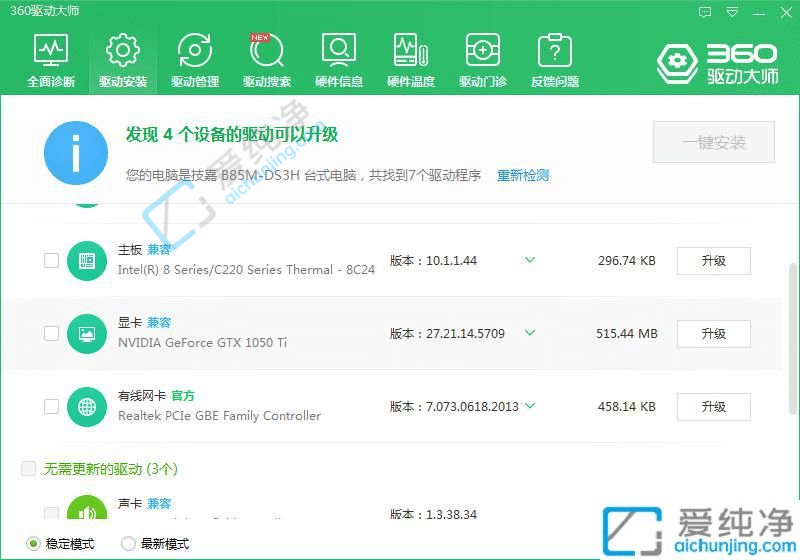The height and width of the screenshot is (560, 800).
Task: Check the 显卡 NVIDIA GTX 1050 Ti checkbox
Action: point(51,334)
